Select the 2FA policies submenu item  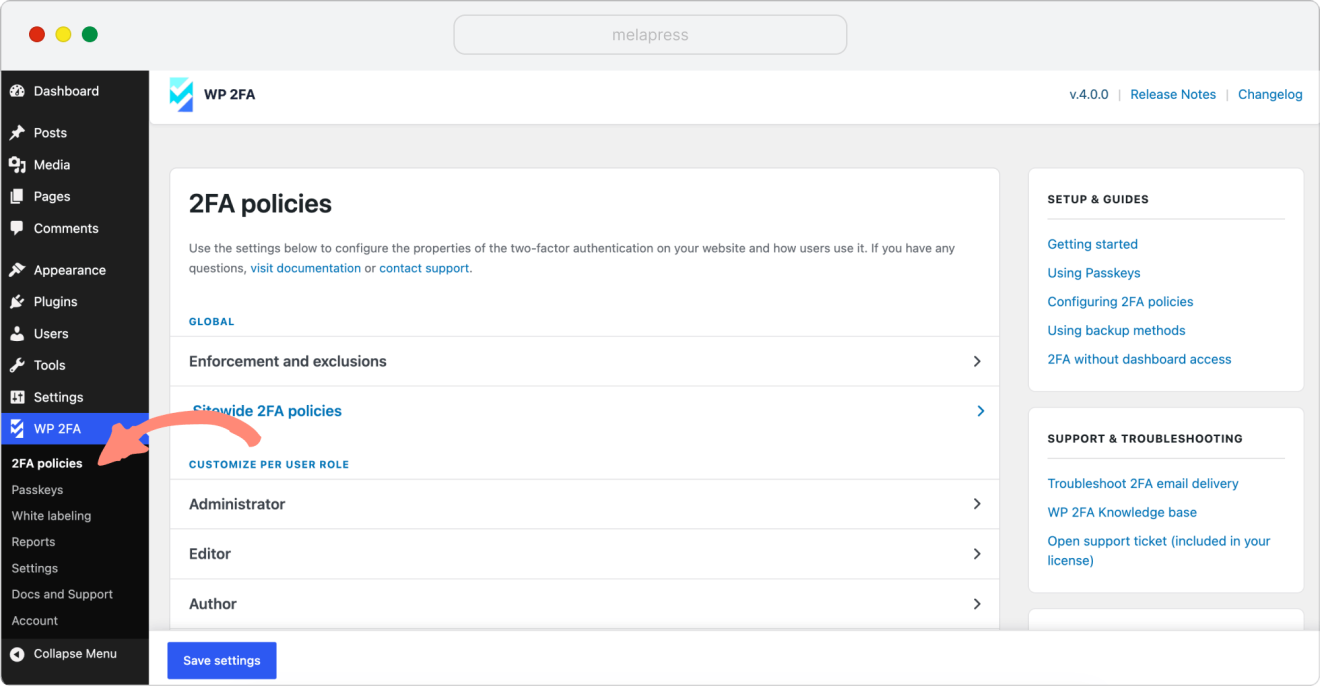[x=47, y=464]
